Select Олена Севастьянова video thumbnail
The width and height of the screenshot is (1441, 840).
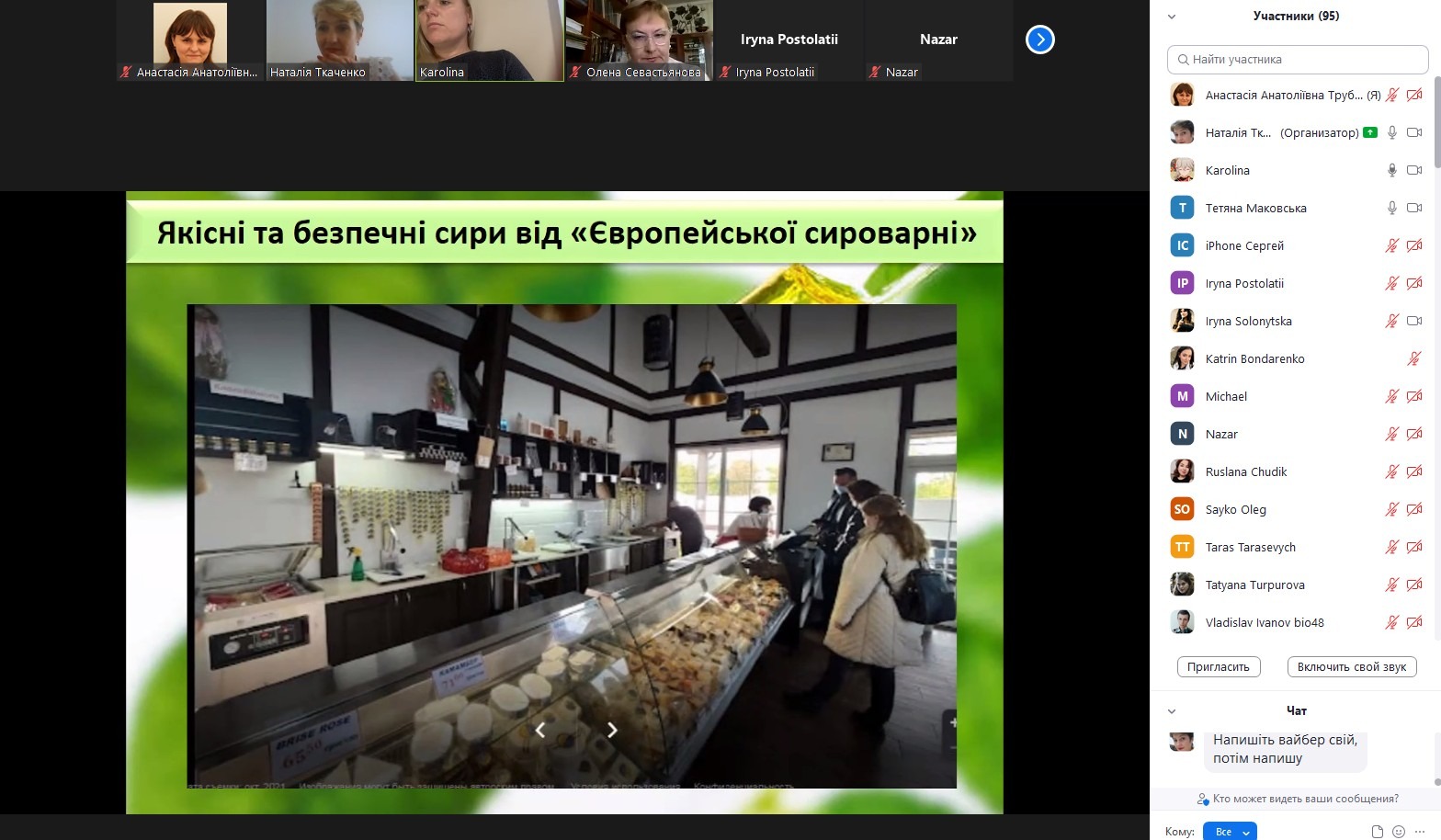pyautogui.click(x=640, y=40)
